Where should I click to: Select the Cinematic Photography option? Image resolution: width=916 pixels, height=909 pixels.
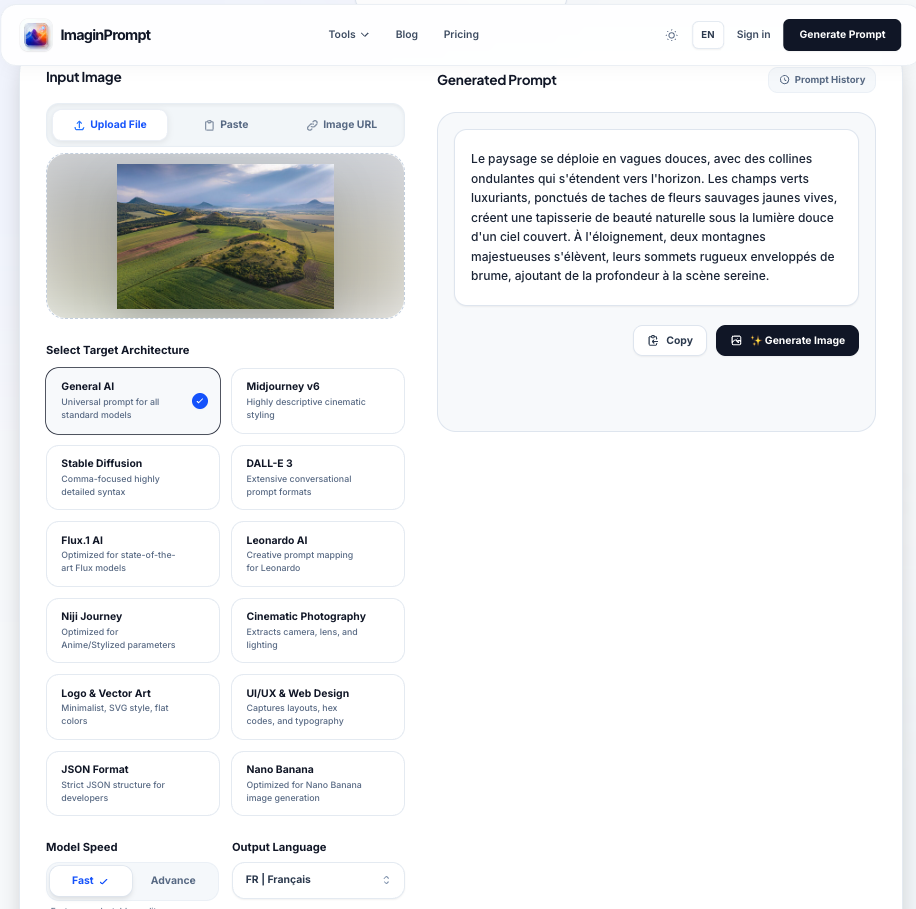pos(318,630)
